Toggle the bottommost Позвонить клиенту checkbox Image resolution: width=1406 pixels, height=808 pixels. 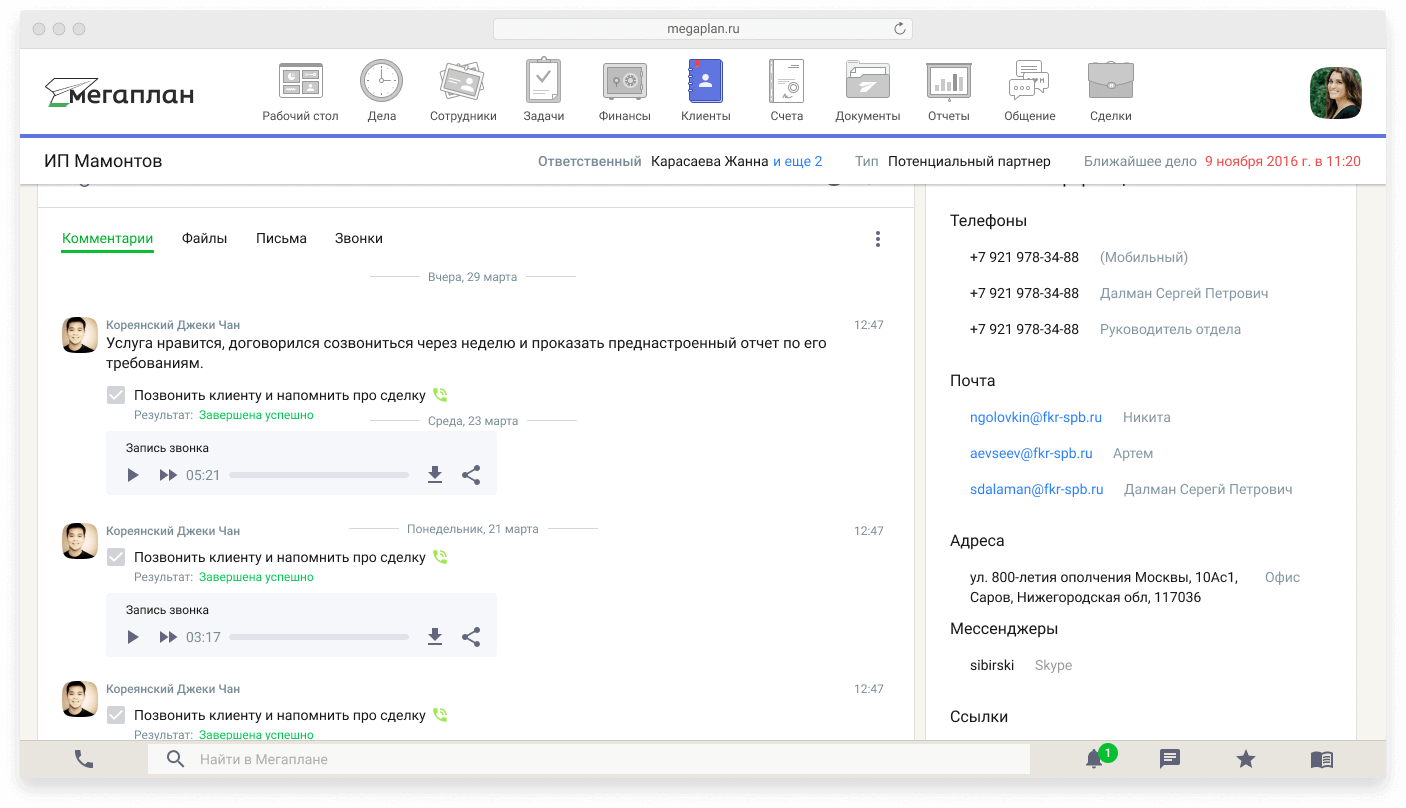pos(116,715)
